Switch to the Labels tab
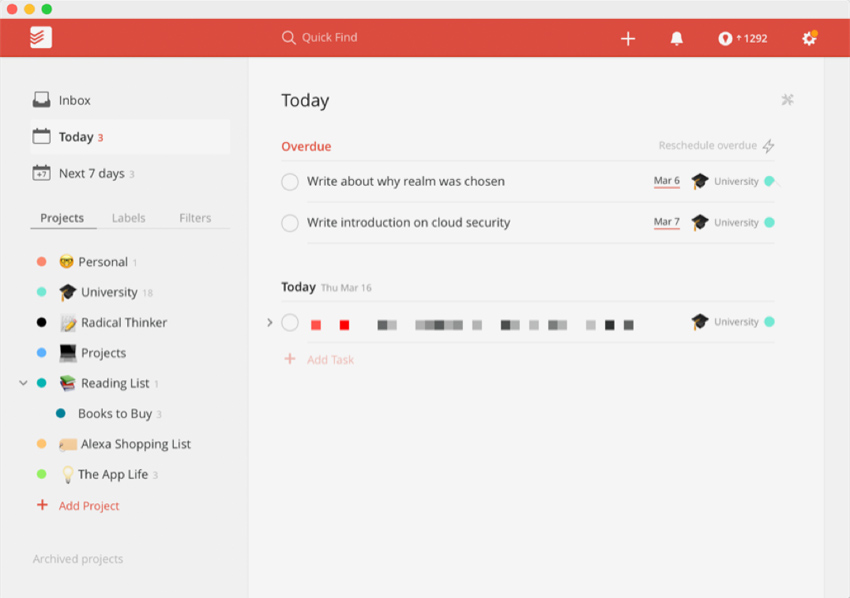Screen dimensions: 850x598 click(128, 218)
